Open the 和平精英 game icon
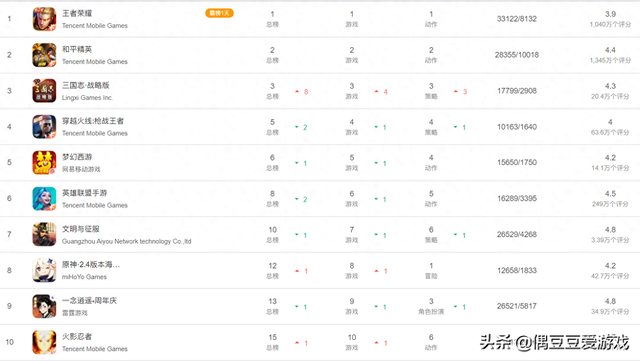The width and height of the screenshot is (640, 361). click(x=44, y=55)
